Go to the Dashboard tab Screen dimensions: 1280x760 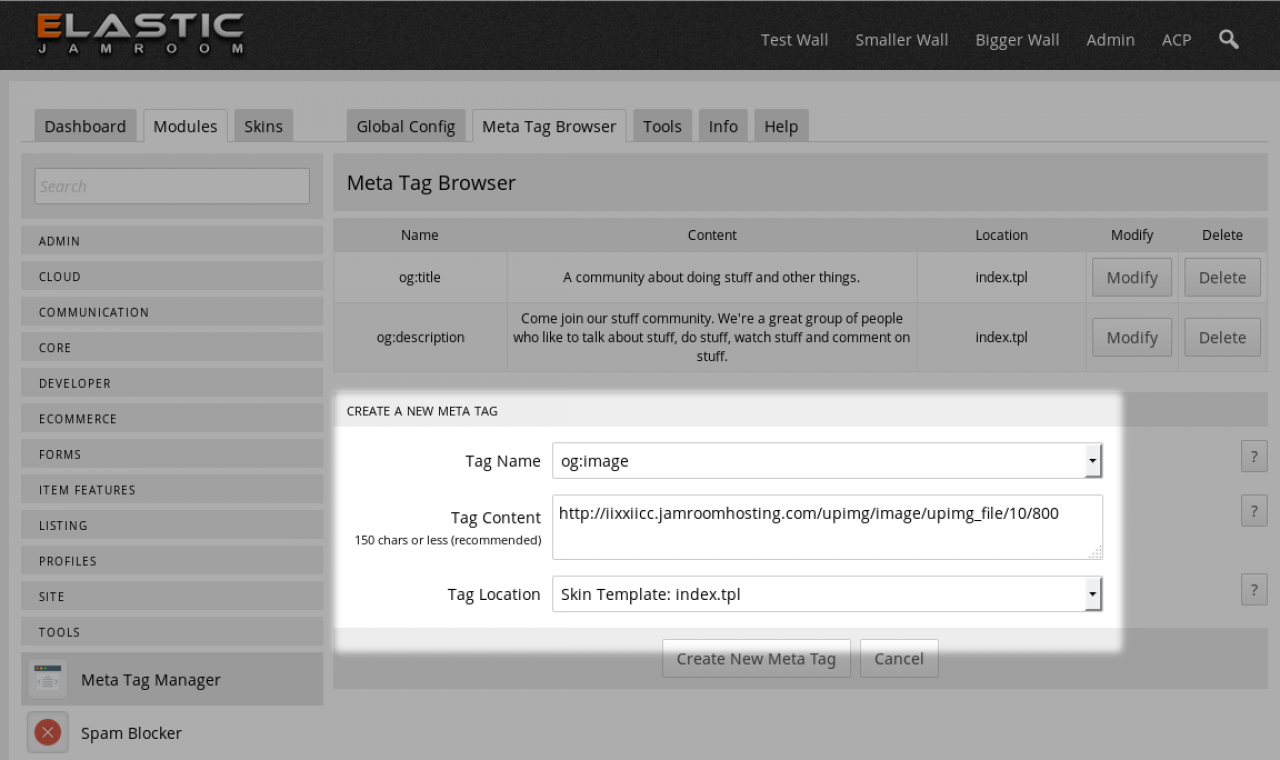(x=85, y=127)
